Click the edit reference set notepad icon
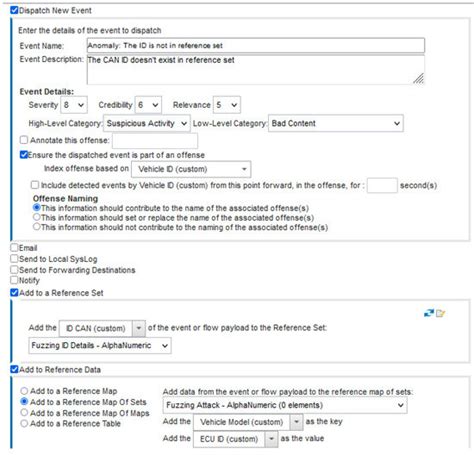This screenshot has height=455, width=474. click(440, 313)
